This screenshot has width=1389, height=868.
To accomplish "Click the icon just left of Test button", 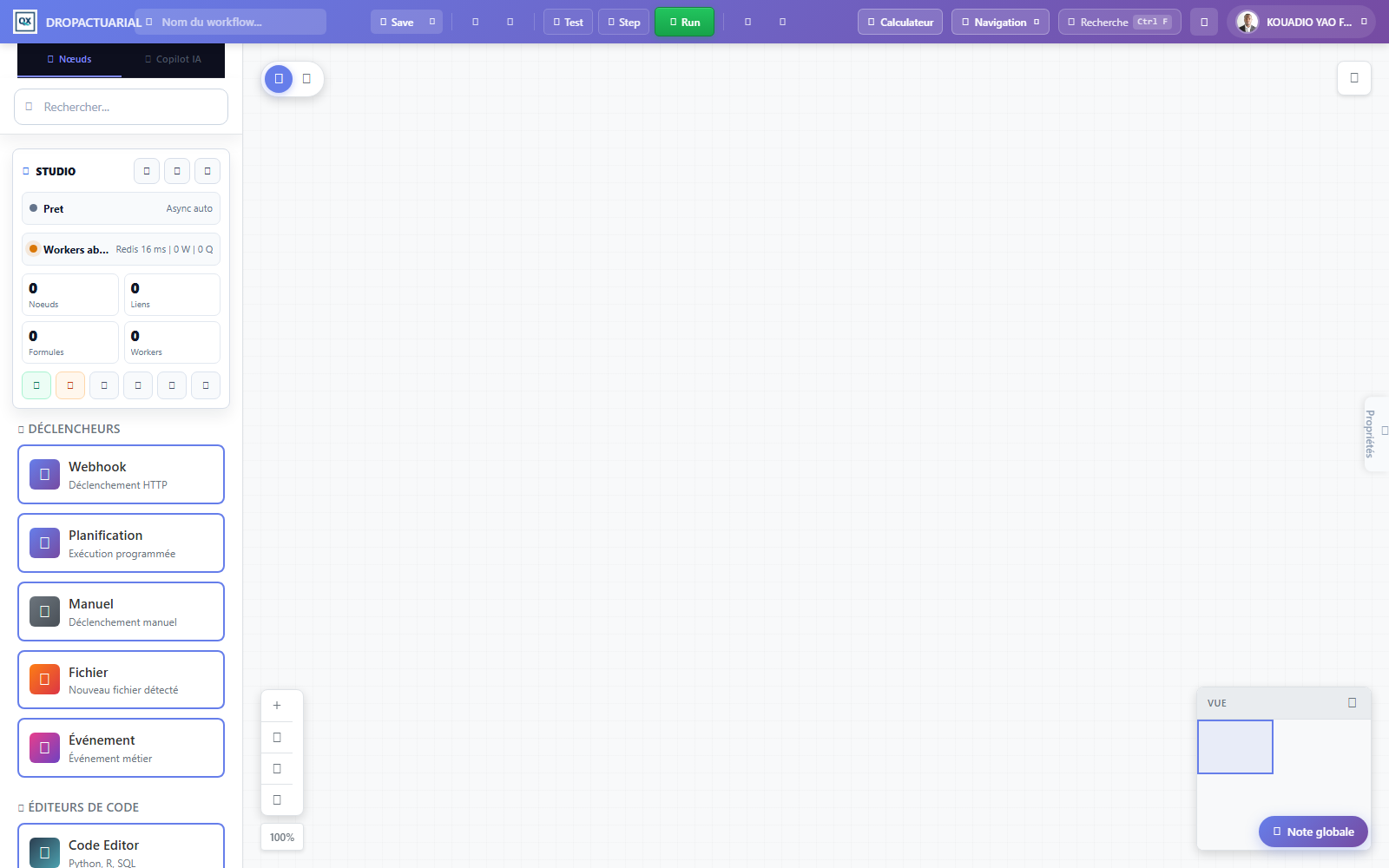I will coord(510,22).
